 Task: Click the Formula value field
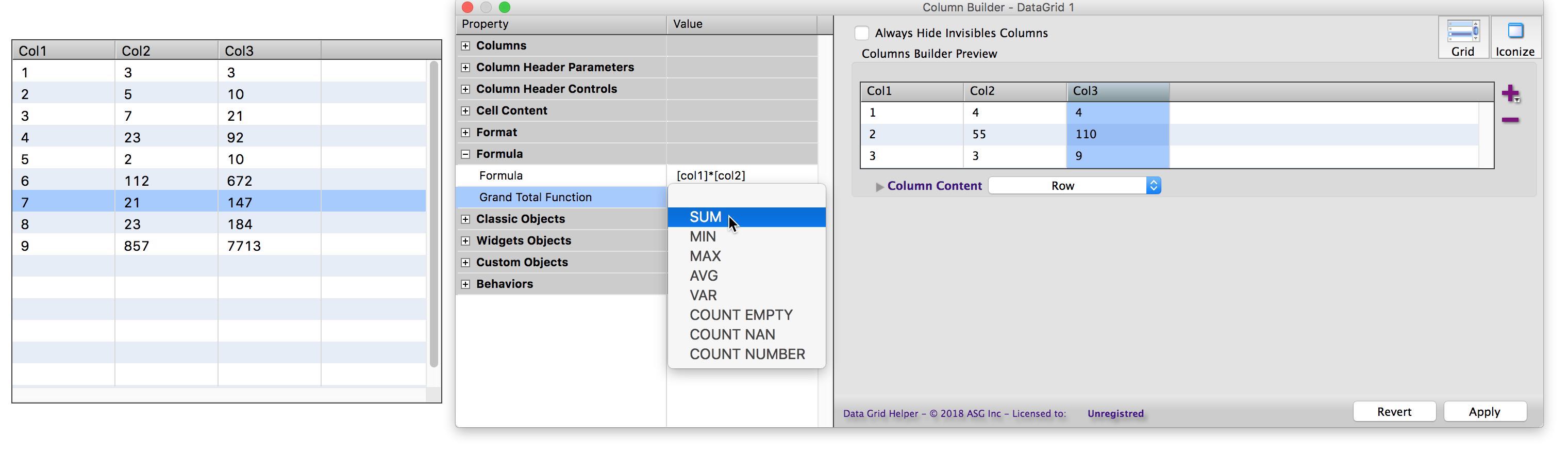(741, 175)
